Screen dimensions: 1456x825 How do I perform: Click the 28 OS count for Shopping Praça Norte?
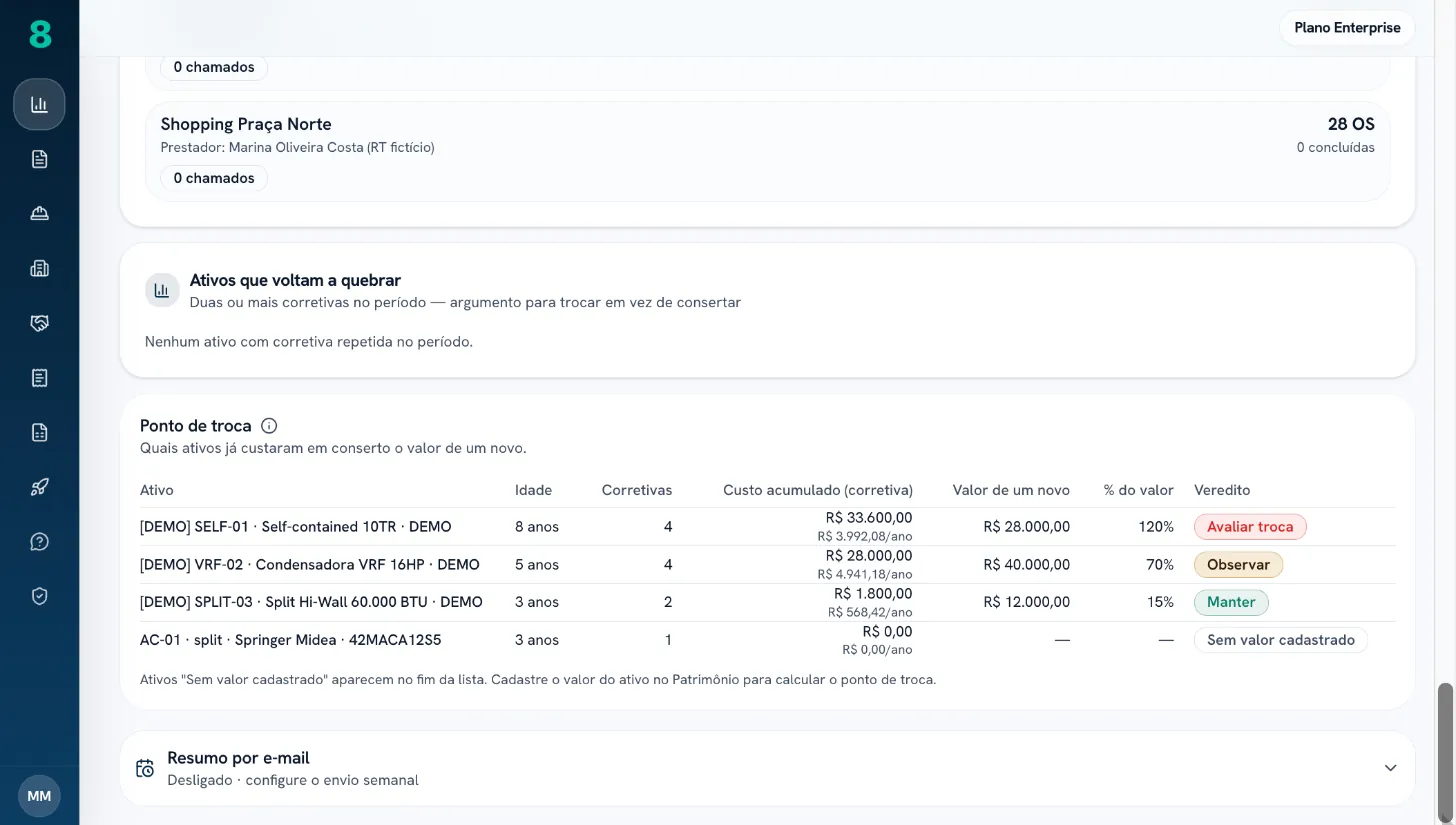click(1351, 124)
